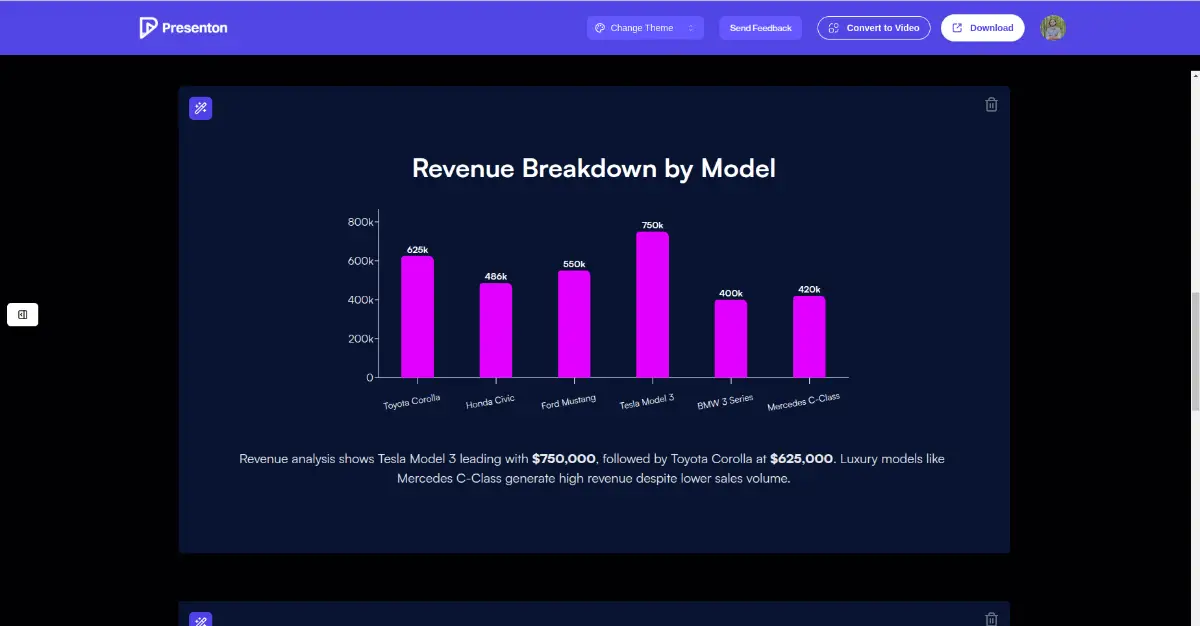The height and width of the screenshot is (626, 1200).
Task: Expand the Change Theme dropdown arrow
Action: (691, 28)
